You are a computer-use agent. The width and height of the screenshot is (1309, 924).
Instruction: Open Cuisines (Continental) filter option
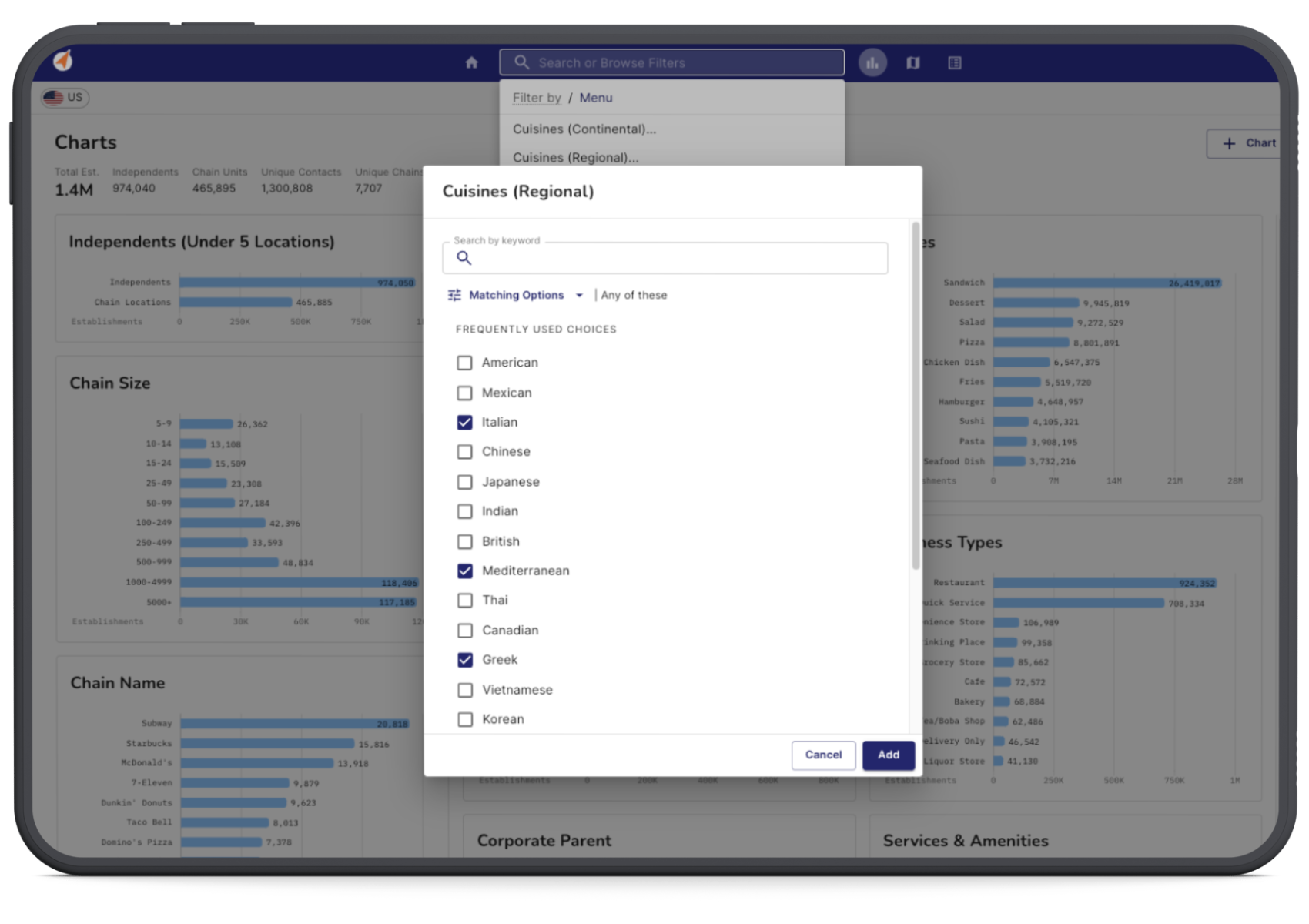point(584,129)
